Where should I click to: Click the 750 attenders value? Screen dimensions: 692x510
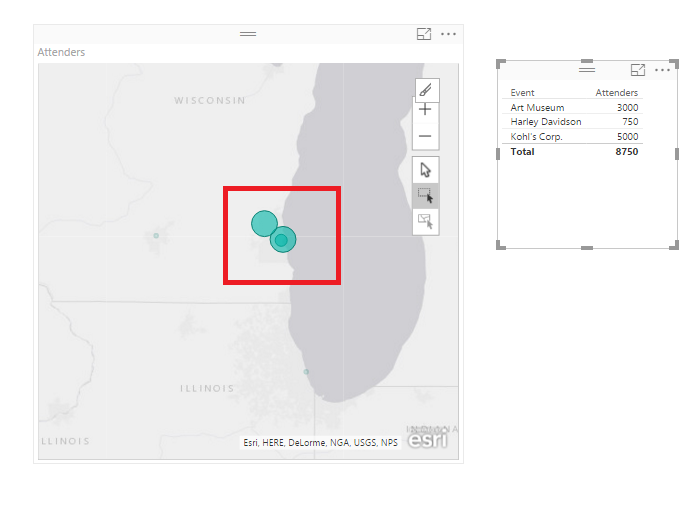coord(630,122)
